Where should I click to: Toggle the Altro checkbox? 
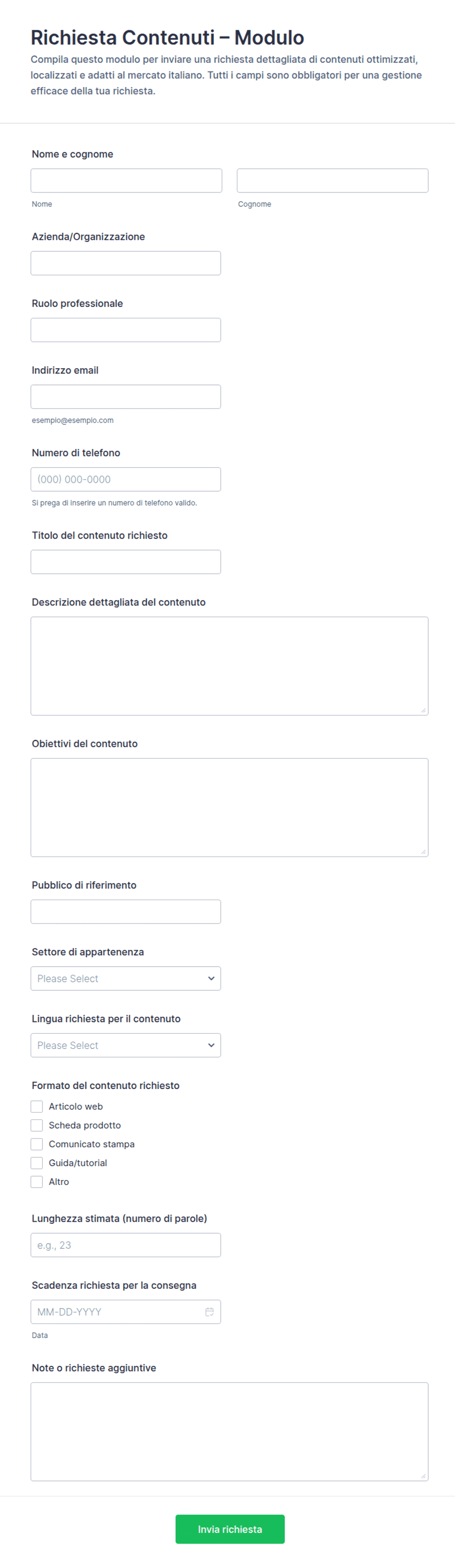pos(37,1182)
